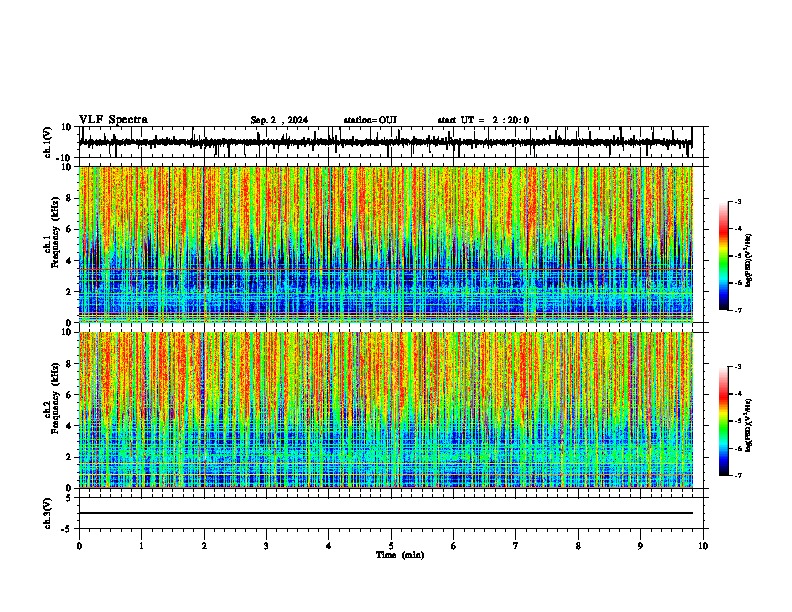The image size is (792, 612).
Task: Click the "-3" label on ch.1 color bar
Action: click(737, 201)
